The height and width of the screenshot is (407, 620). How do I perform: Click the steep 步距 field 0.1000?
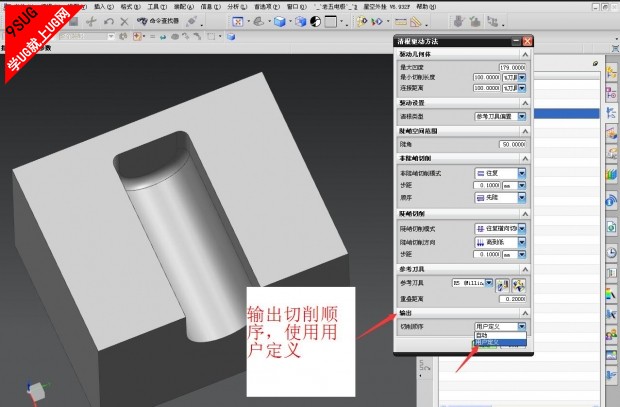click(487, 254)
